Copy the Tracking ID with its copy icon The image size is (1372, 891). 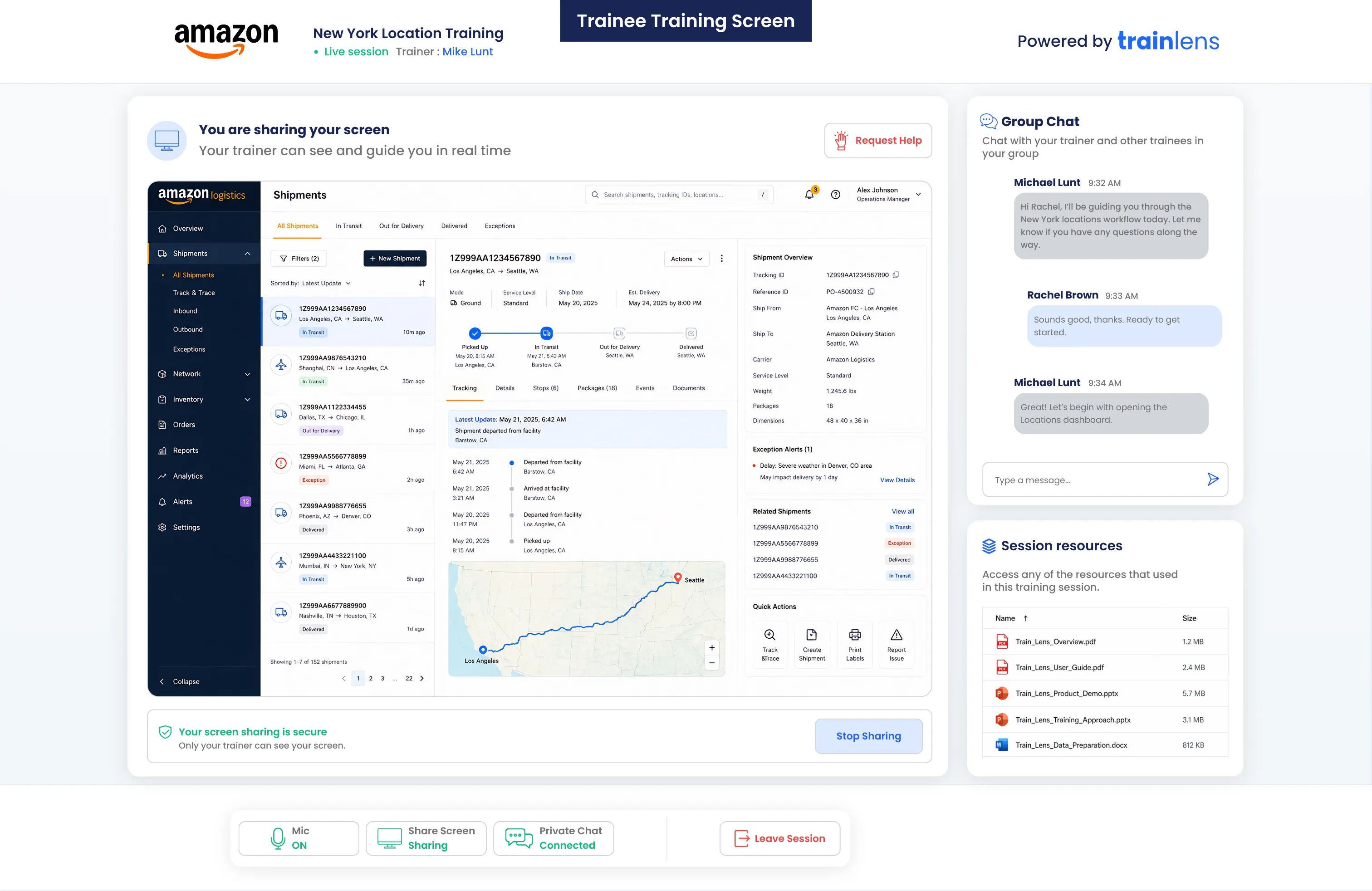[x=896, y=275]
